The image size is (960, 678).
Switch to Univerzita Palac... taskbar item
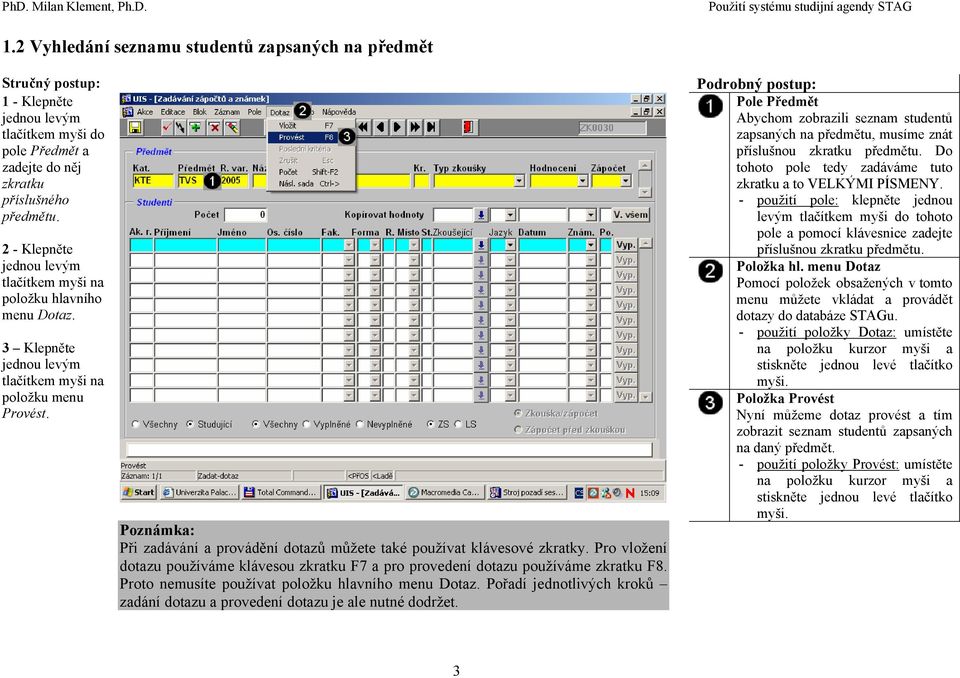[x=200, y=492]
